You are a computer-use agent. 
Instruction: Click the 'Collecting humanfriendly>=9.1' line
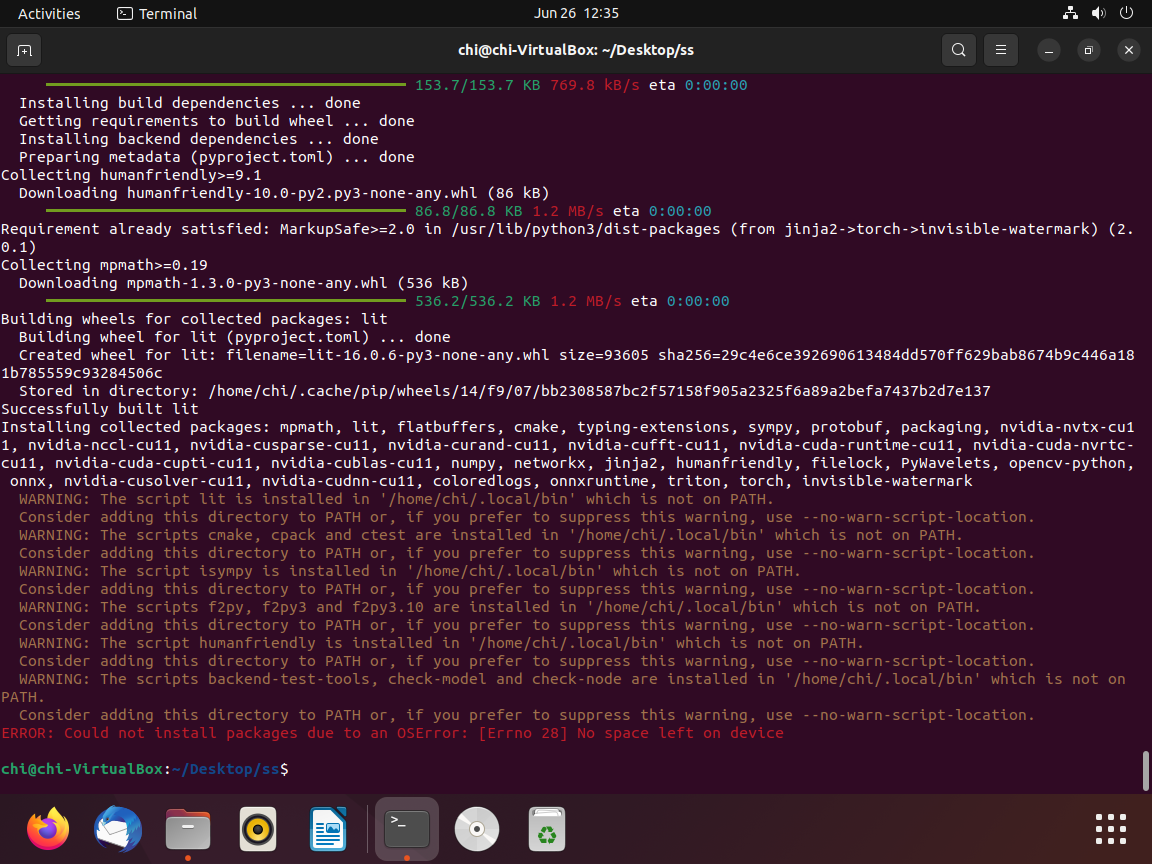click(x=131, y=176)
